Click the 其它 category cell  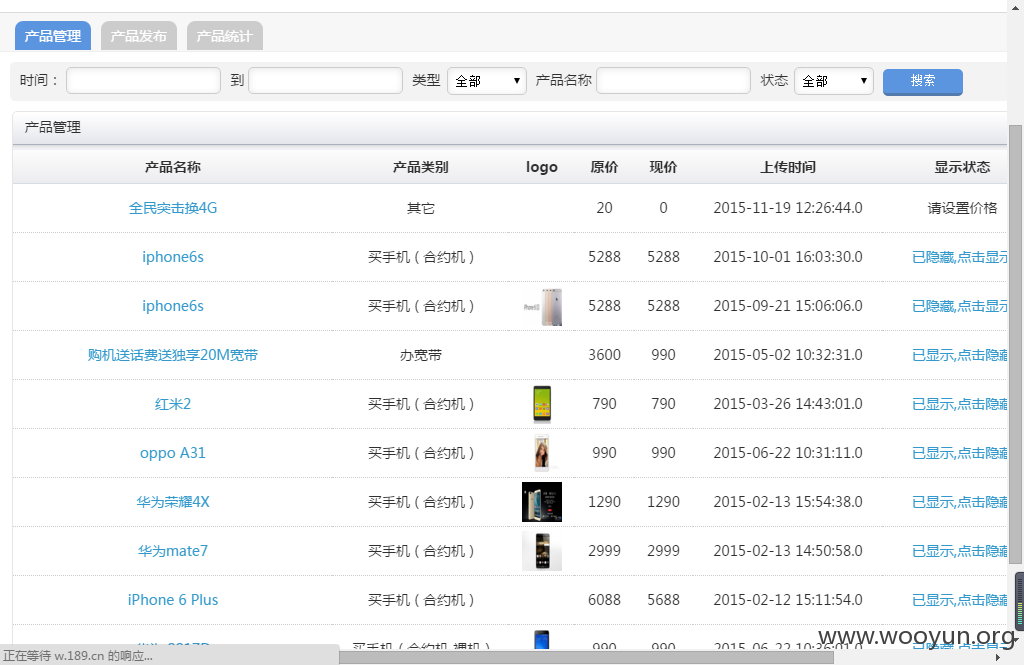tap(421, 208)
